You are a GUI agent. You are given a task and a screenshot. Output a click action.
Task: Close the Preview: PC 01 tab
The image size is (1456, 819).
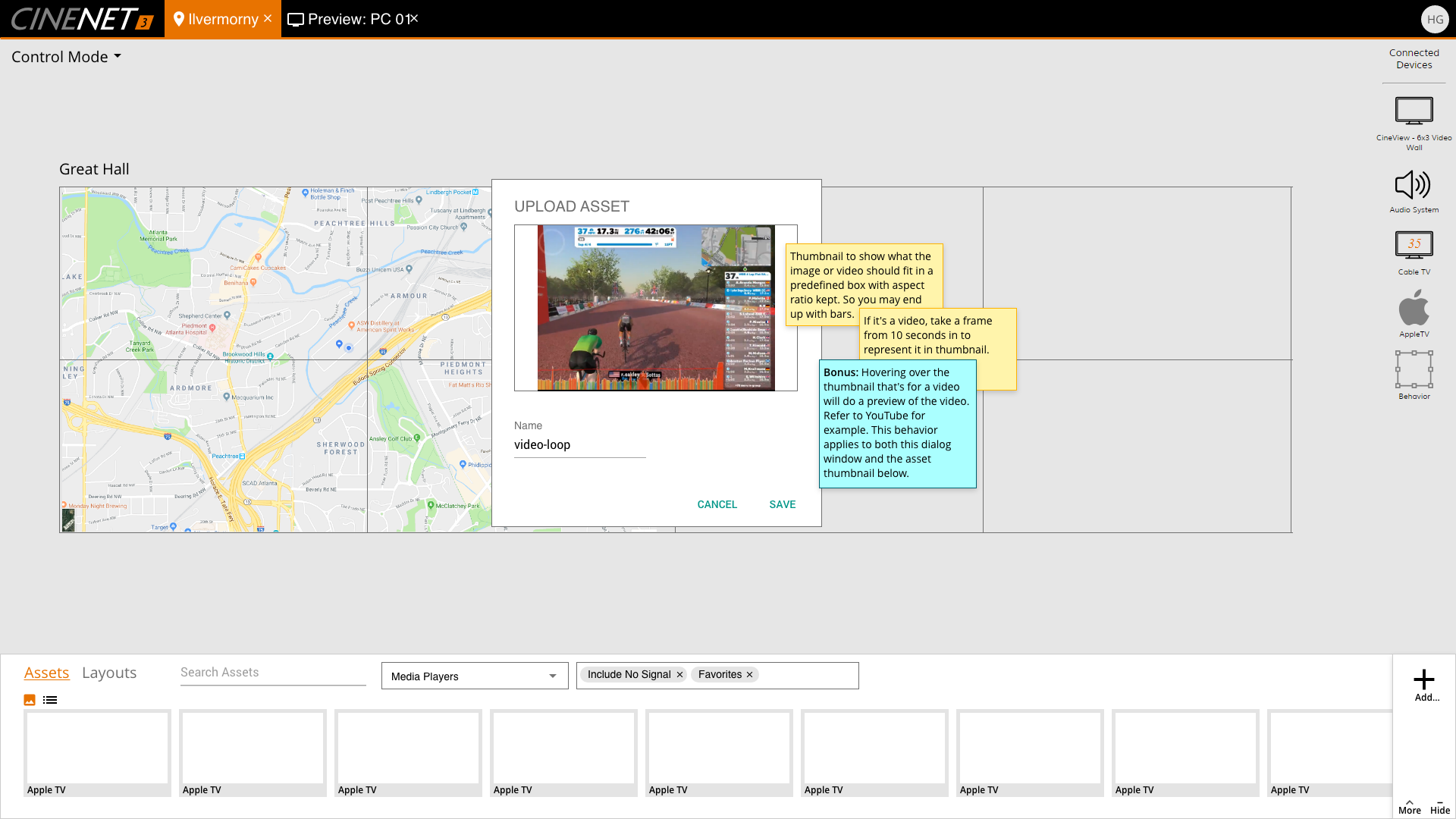414,18
